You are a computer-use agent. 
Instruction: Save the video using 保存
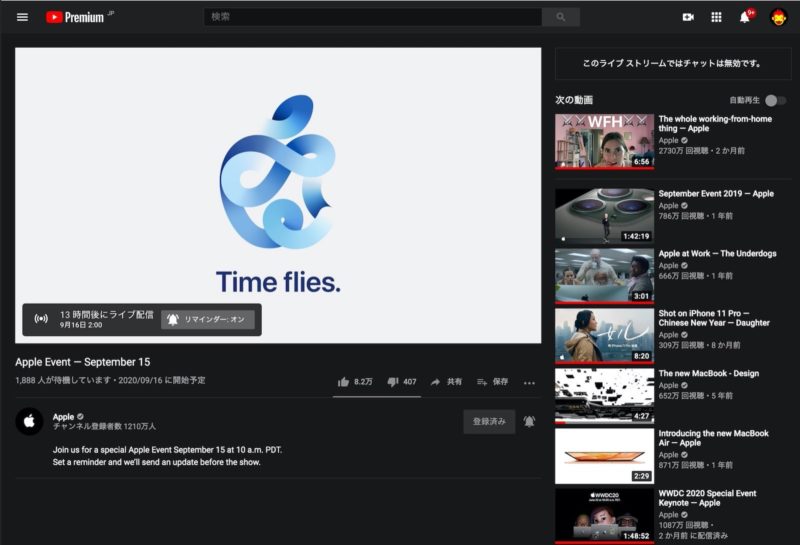[x=492, y=382]
